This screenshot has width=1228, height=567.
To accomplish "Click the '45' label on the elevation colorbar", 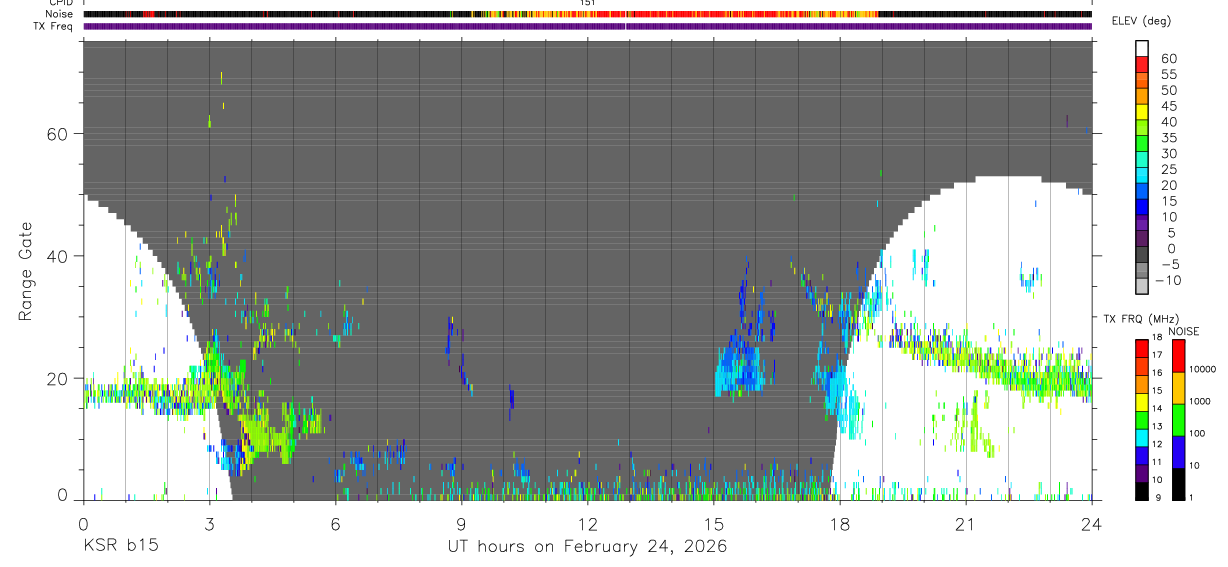I will [x=1168, y=106].
